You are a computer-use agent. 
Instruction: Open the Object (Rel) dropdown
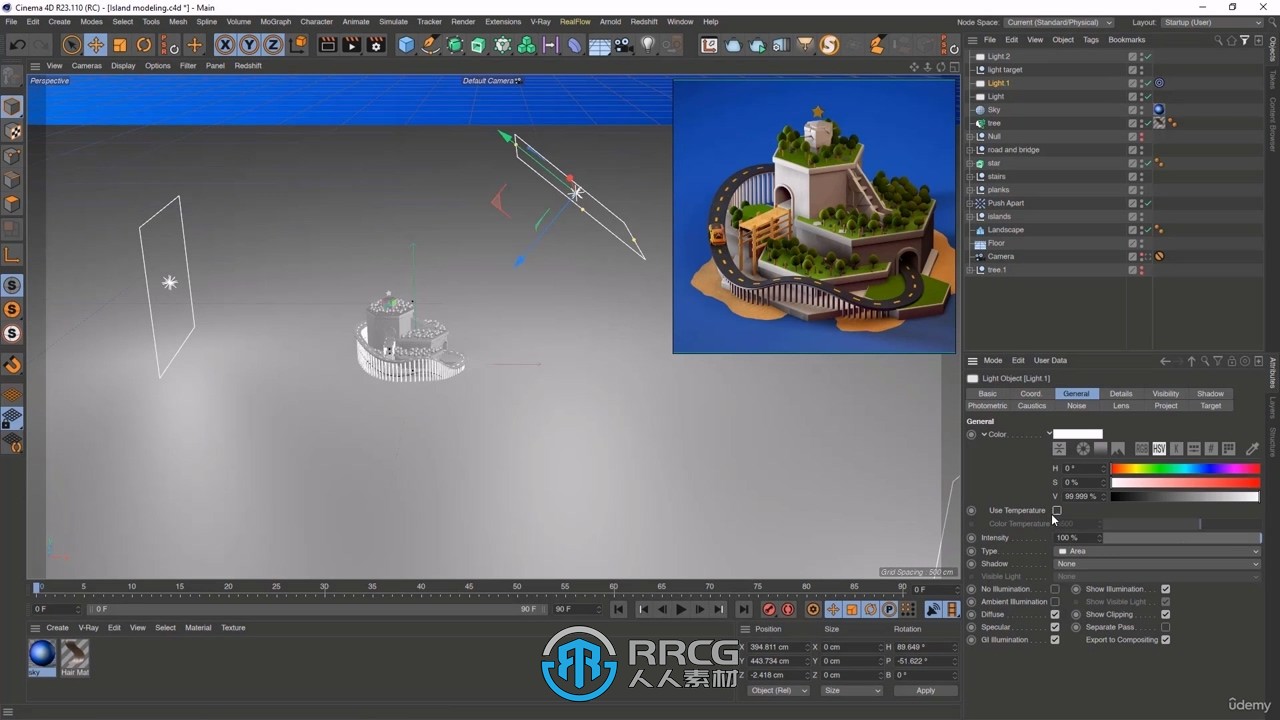click(x=779, y=690)
